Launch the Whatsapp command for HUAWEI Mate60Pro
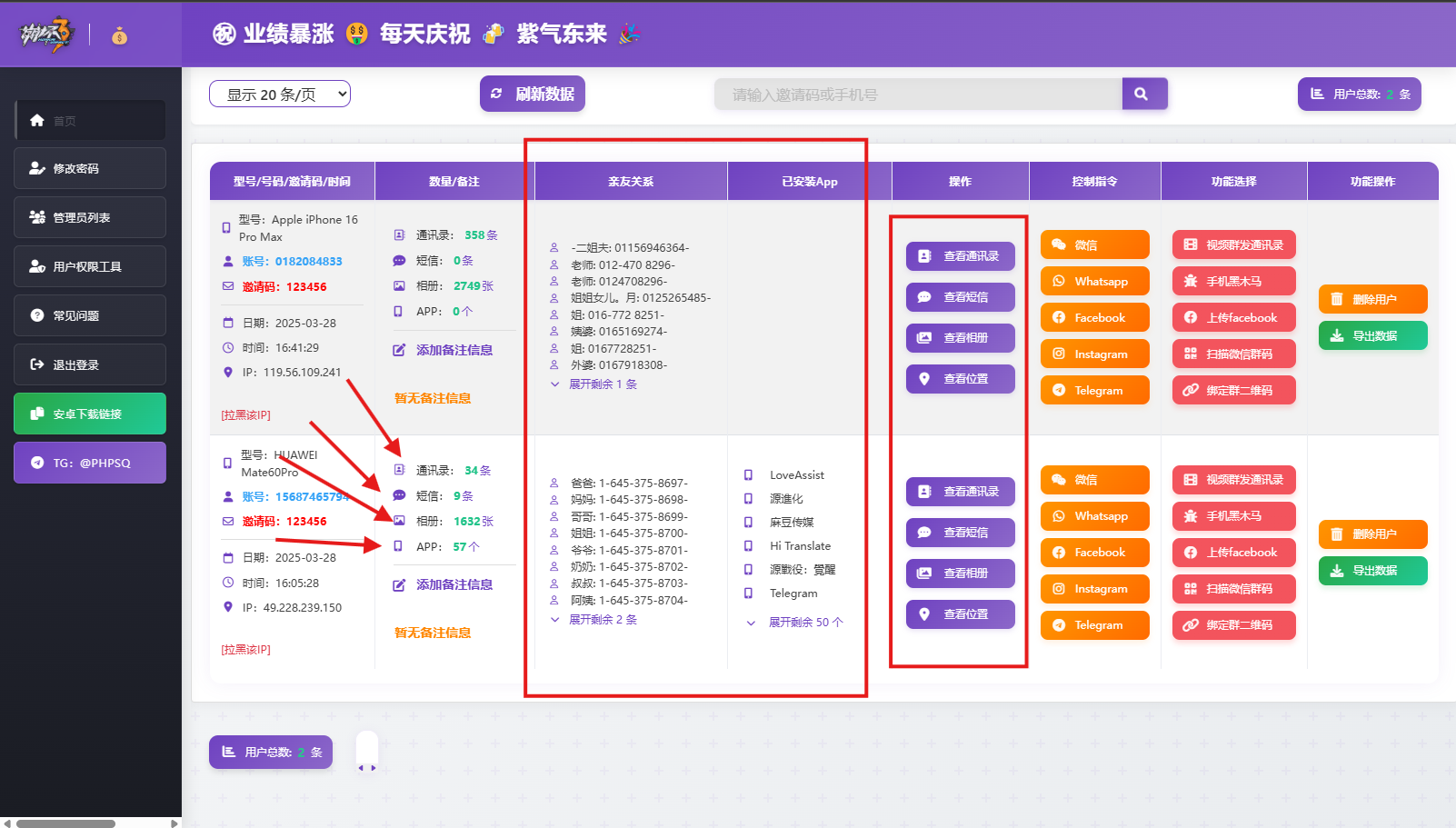Image resolution: width=1456 pixels, height=828 pixels. pos(1094,516)
